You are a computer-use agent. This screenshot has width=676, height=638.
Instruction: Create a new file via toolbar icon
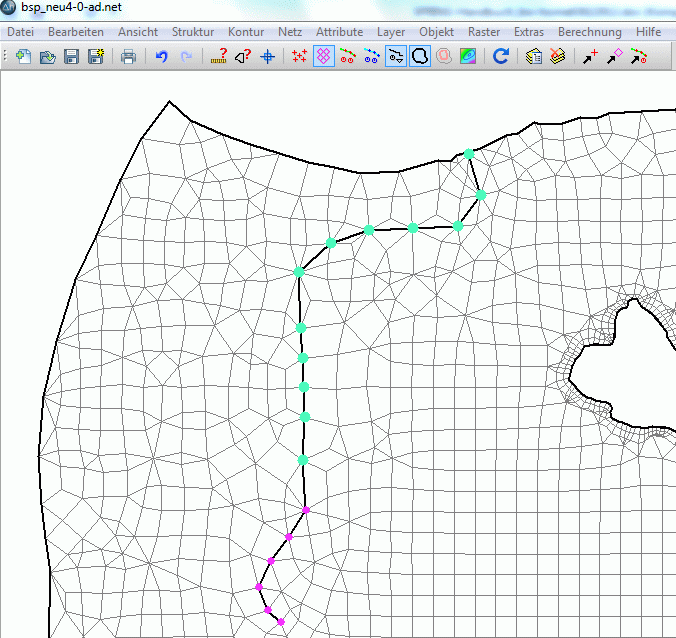(x=23, y=56)
